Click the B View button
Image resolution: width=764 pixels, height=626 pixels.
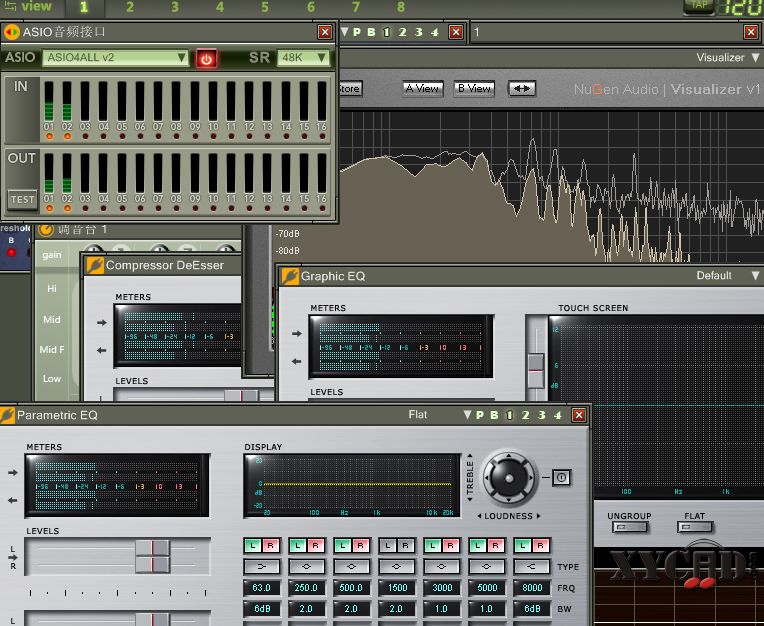tap(474, 89)
